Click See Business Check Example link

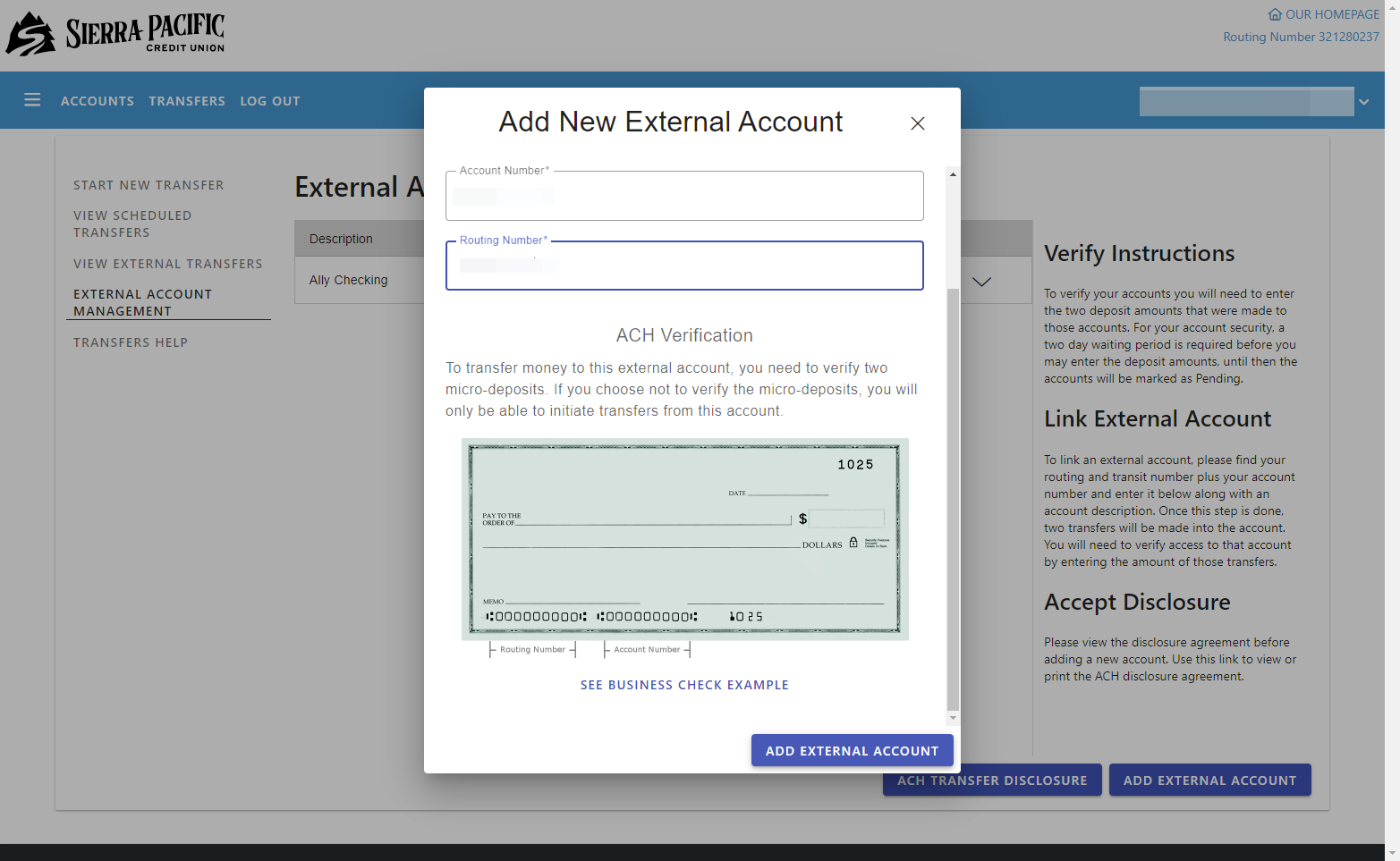(684, 685)
